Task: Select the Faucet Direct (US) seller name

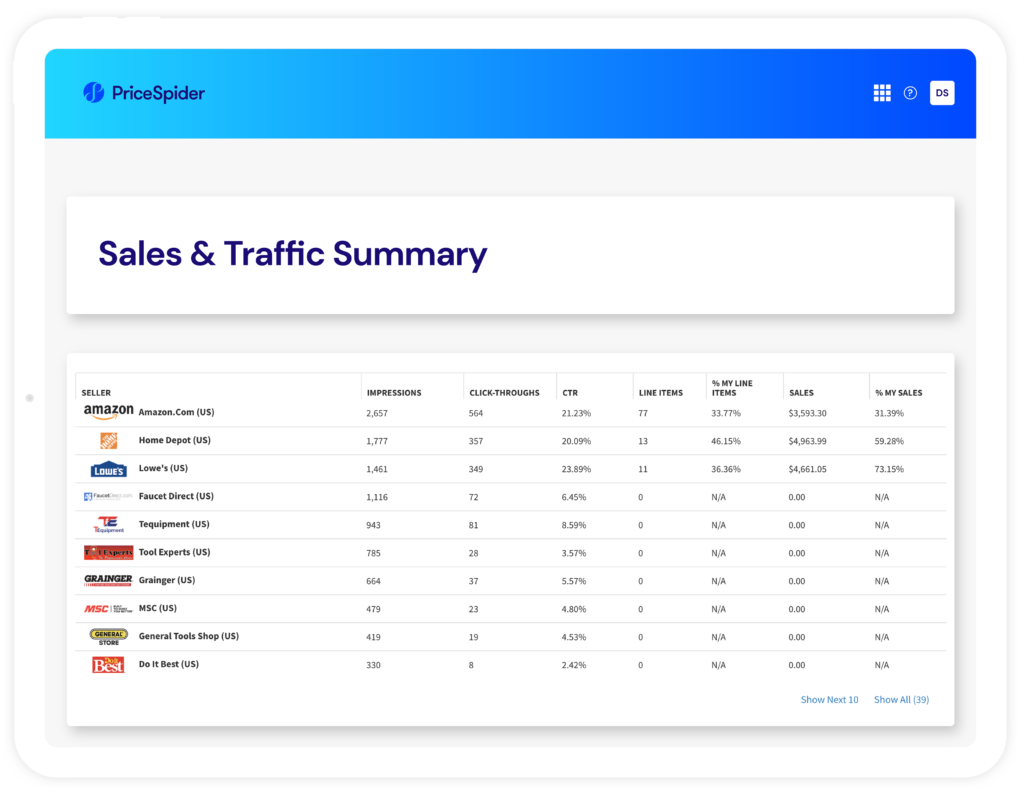Action: pyautogui.click(x=176, y=496)
